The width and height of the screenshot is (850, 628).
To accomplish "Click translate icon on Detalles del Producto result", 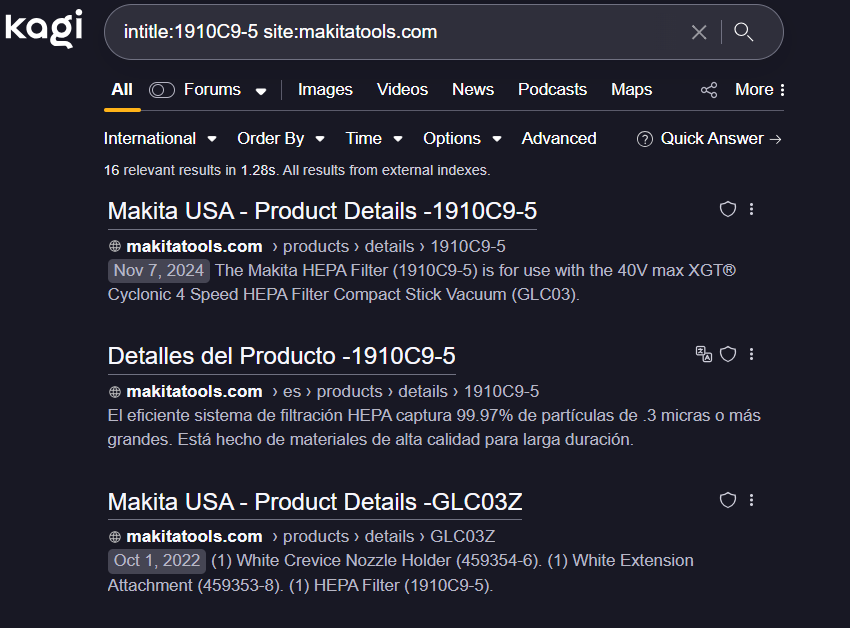I will pyautogui.click(x=704, y=353).
